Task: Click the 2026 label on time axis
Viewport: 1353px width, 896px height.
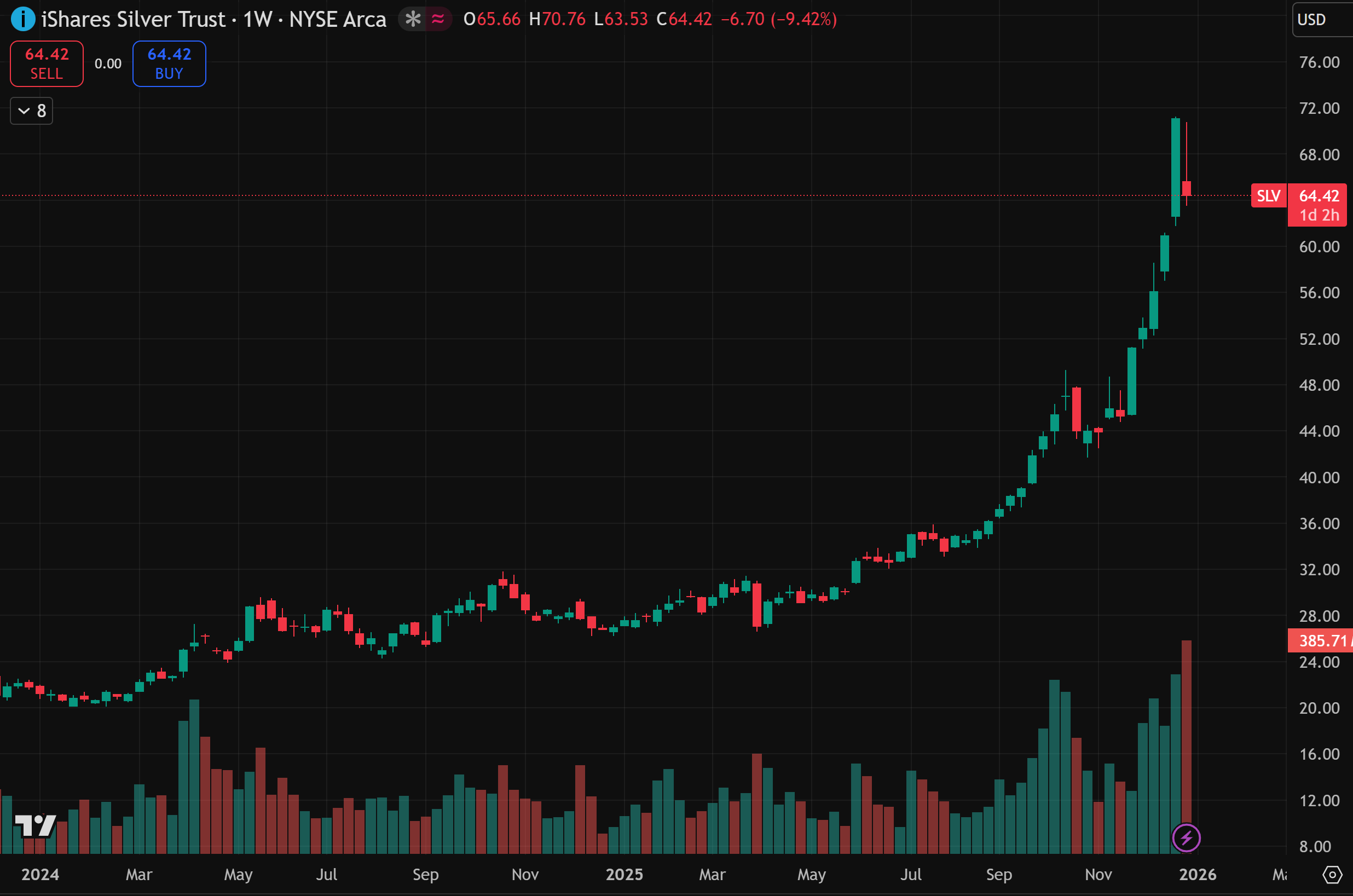Action: [x=1198, y=874]
